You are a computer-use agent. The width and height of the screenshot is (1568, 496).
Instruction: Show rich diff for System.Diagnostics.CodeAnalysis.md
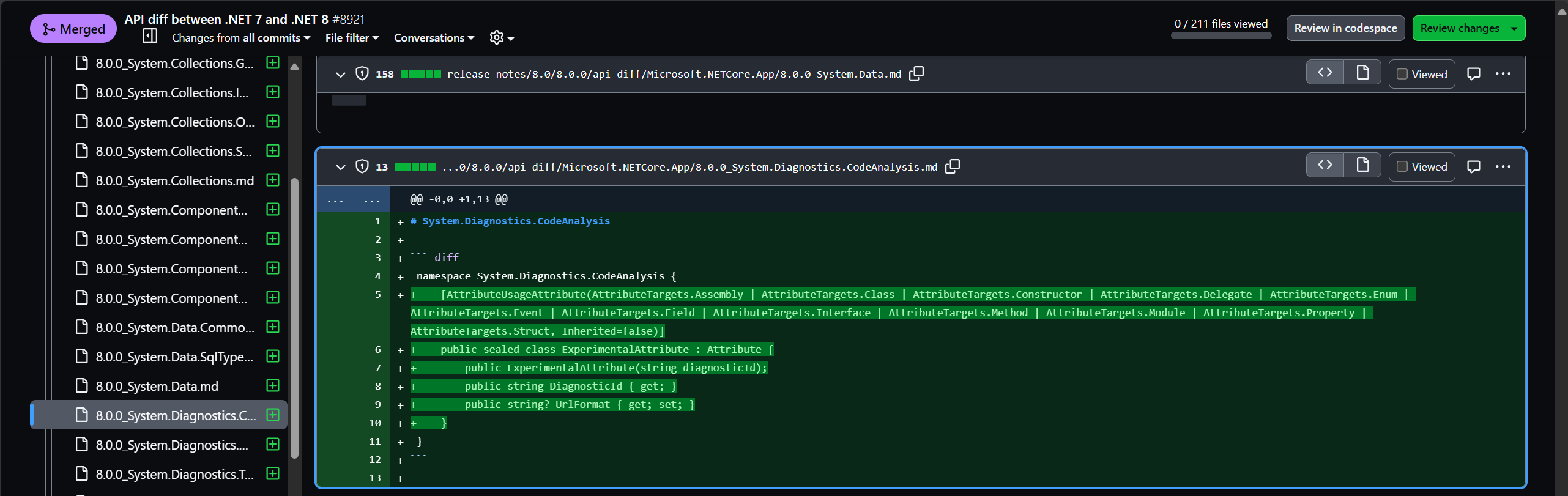(1362, 165)
